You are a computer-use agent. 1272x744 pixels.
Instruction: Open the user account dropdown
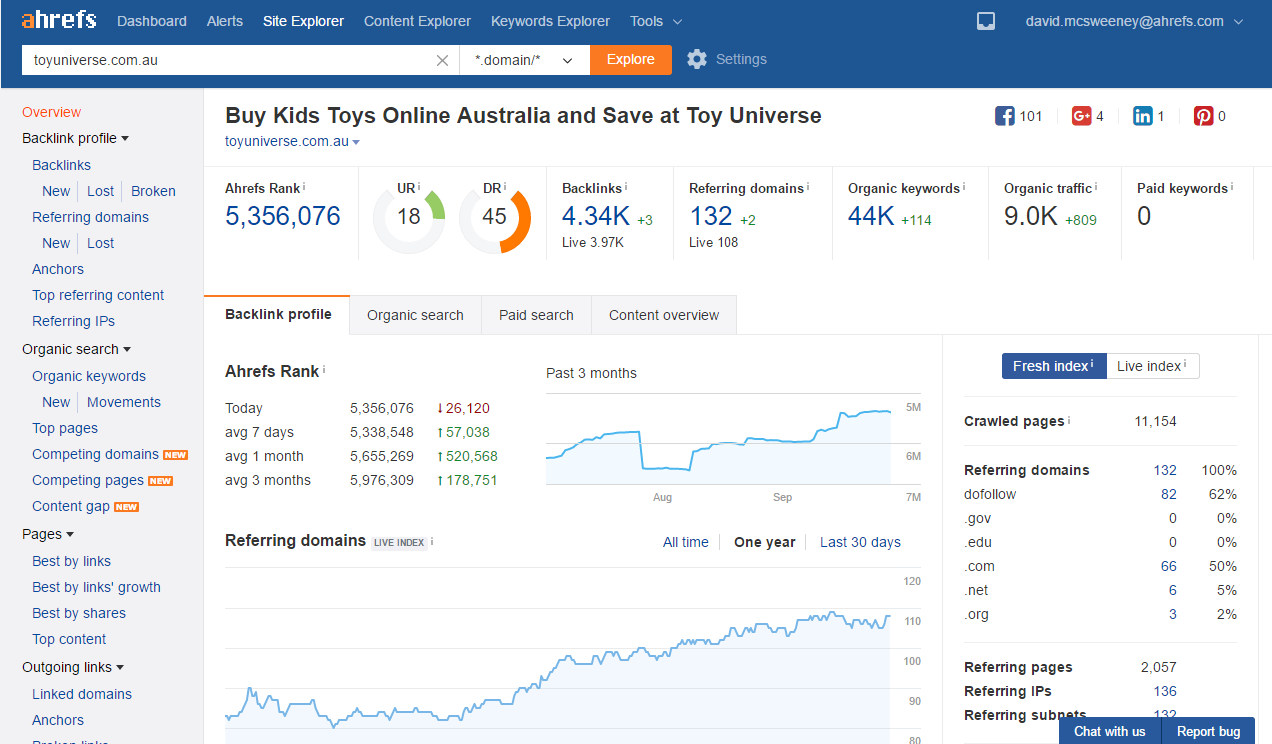tap(1134, 21)
